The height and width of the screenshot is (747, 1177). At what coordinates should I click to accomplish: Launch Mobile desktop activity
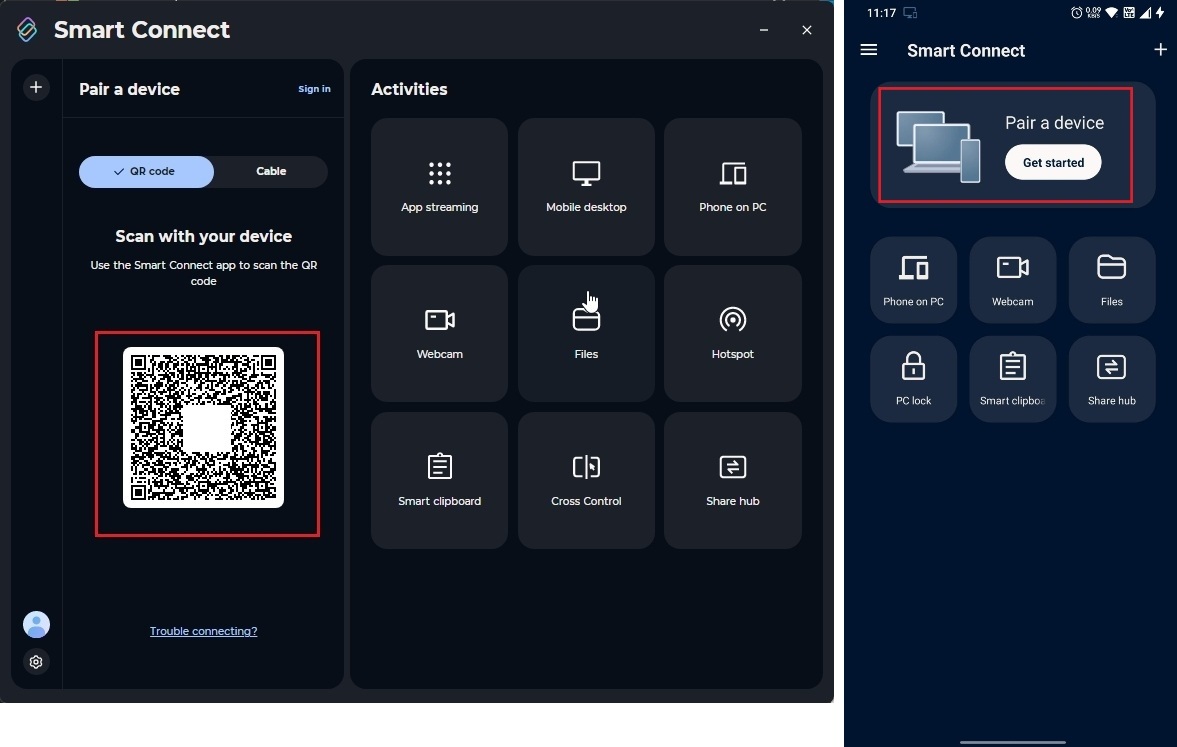click(586, 187)
